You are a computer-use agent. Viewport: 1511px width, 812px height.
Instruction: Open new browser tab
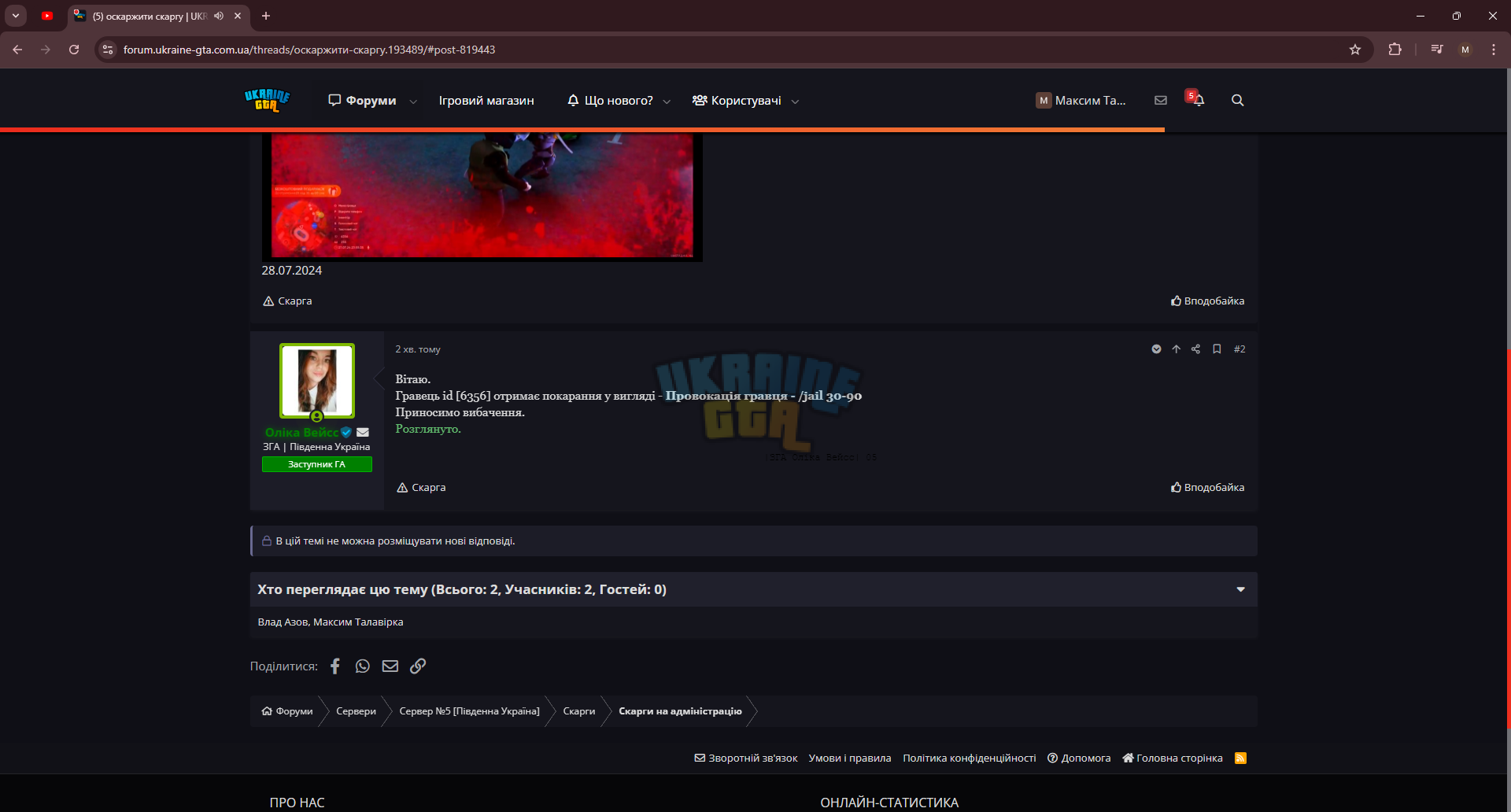pyautogui.click(x=266, y=16)
